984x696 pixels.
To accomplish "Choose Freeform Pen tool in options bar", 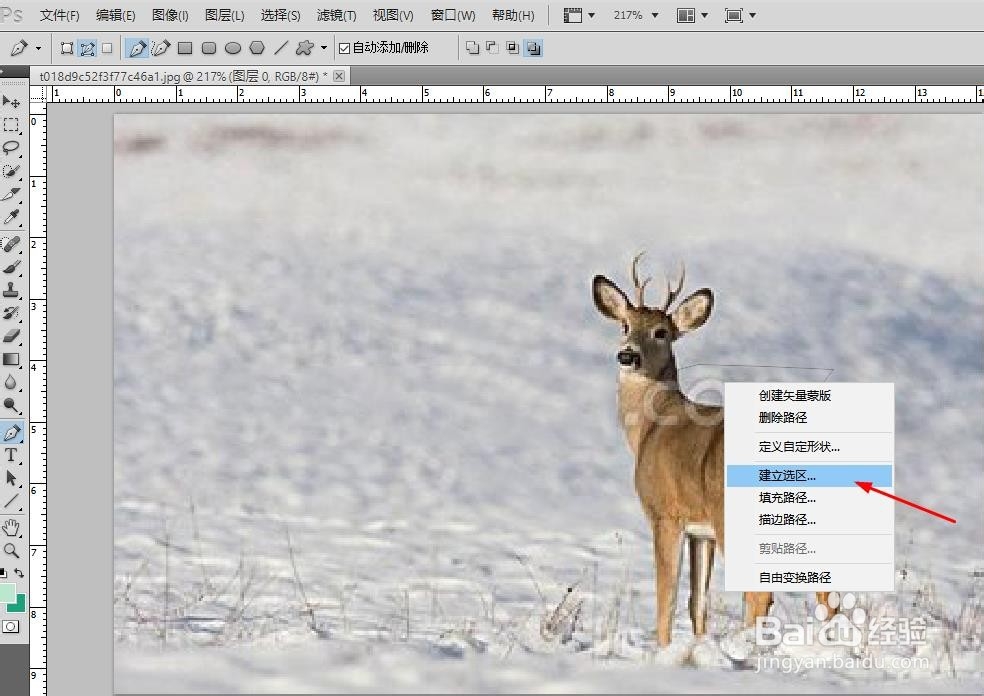I will tap(161, 48).
